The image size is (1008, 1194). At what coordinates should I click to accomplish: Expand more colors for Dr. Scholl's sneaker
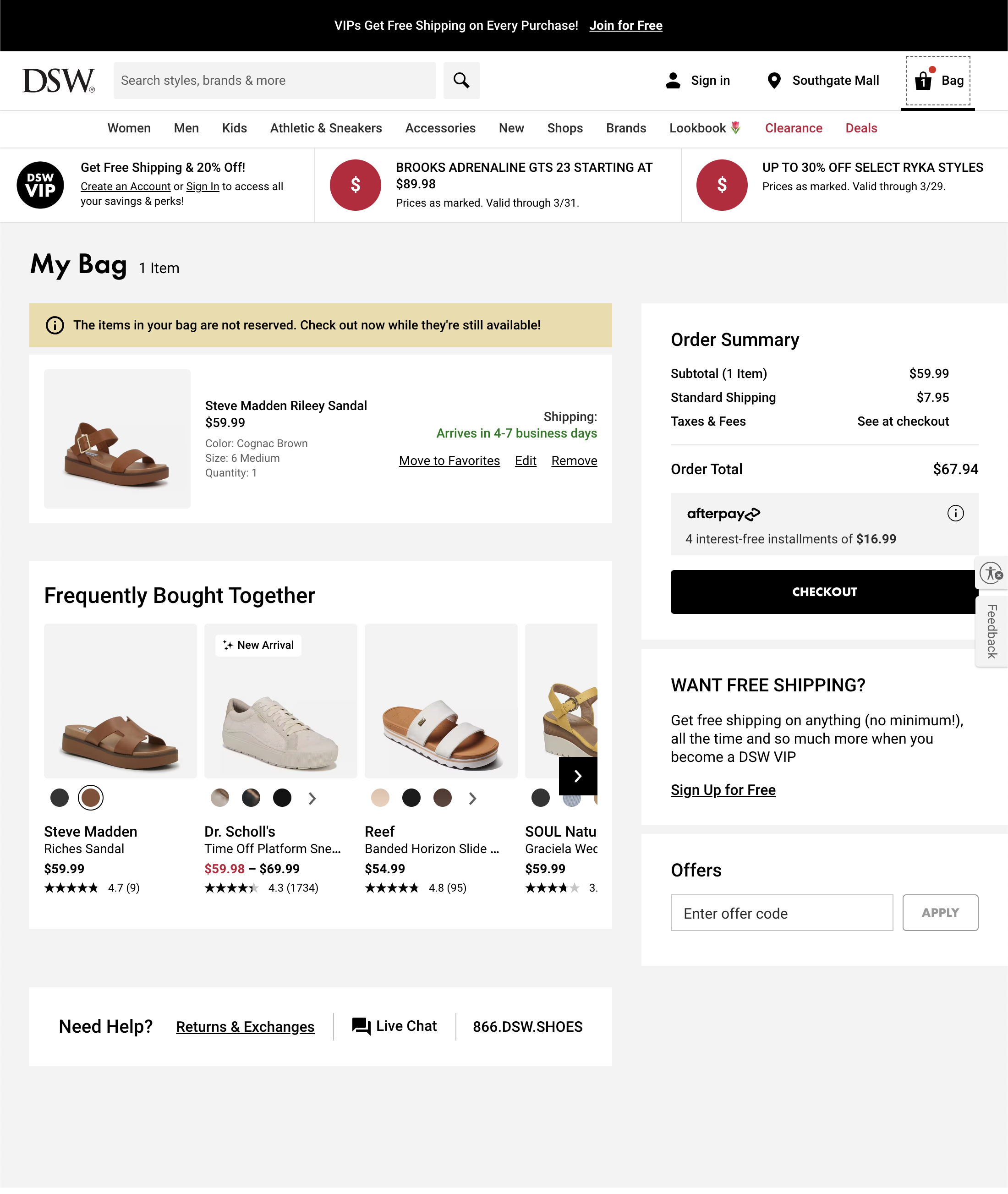pyautogui.click(x=312, y=799)
